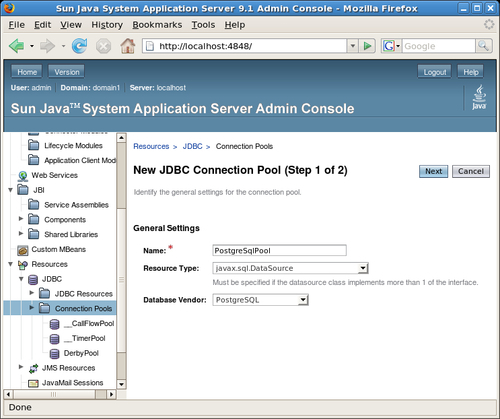This screenshot has width=500, height=419.
Task: Click the stop loading icon
Action: click(x=103, y=46)
